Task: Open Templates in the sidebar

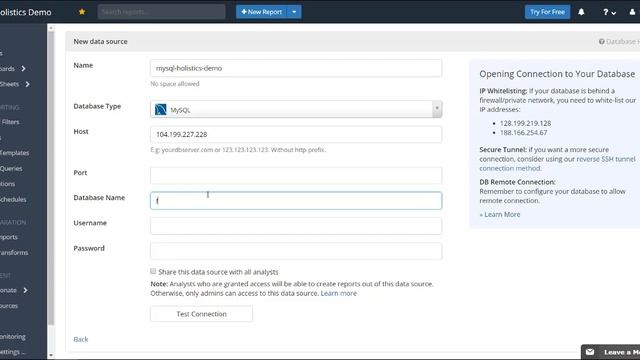Action: tap(14, 153)
